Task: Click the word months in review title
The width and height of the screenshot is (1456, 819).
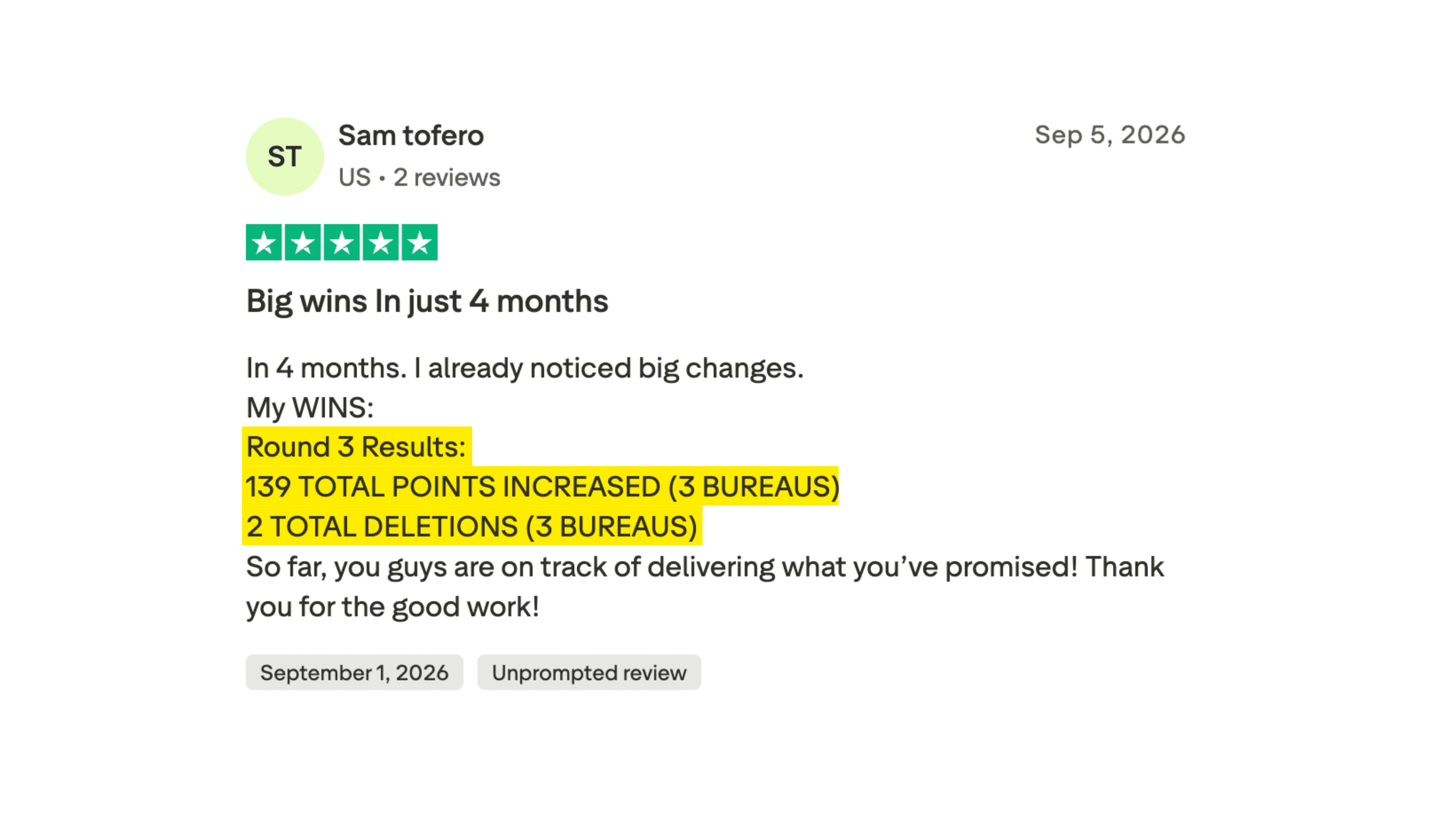Action: click(x=552, y=301)
